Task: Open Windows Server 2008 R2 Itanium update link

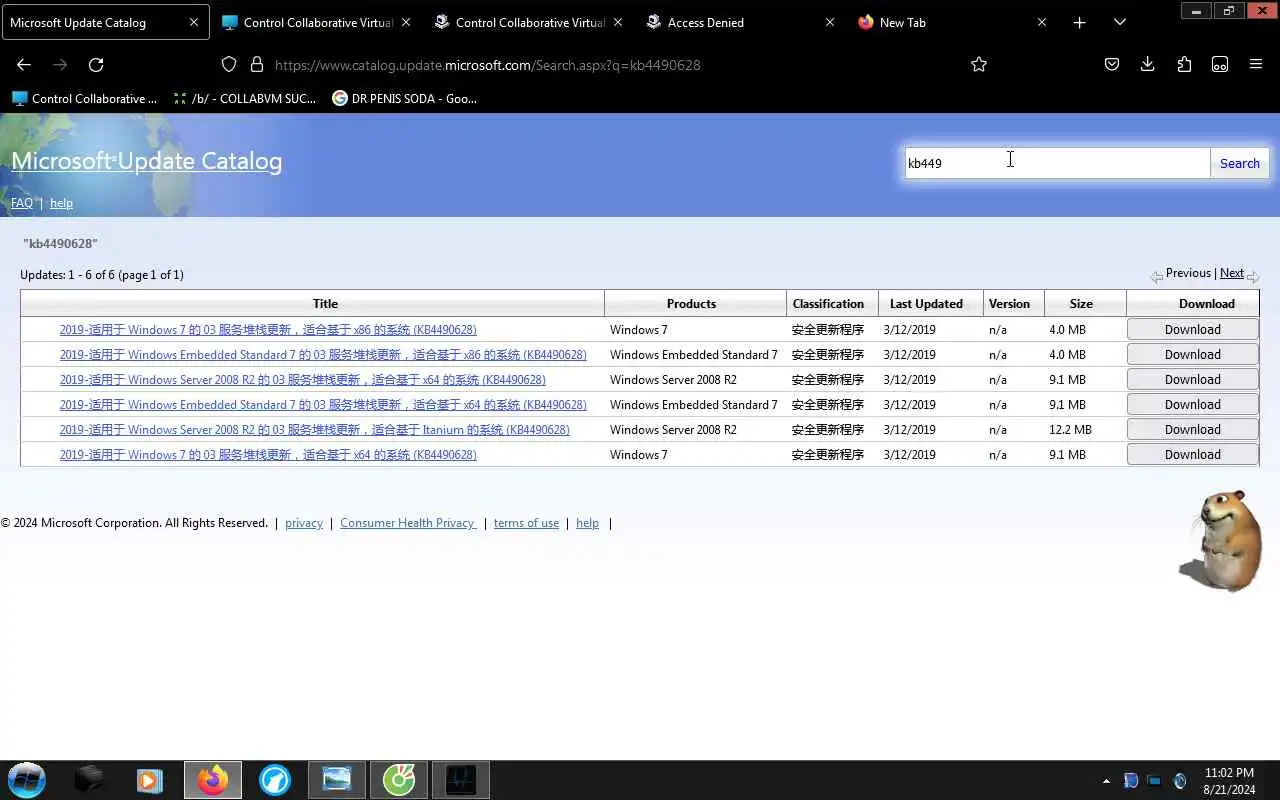Action: click(314, 430)
